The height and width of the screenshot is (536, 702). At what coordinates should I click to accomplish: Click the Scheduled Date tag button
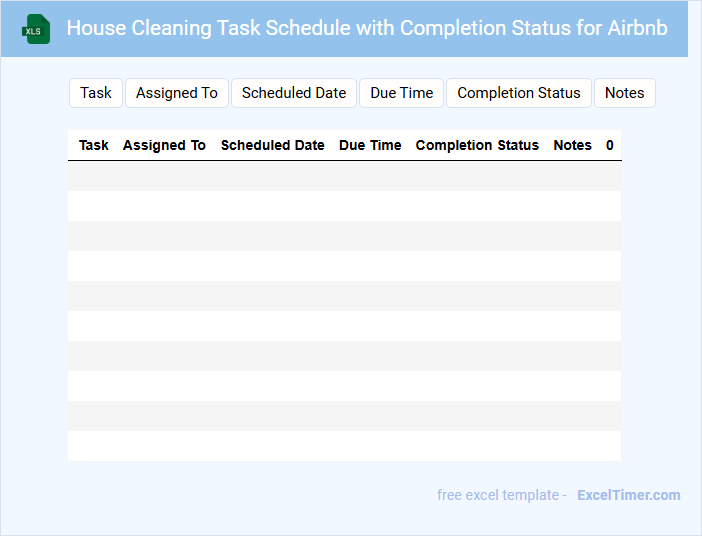[x=294, y=93]
